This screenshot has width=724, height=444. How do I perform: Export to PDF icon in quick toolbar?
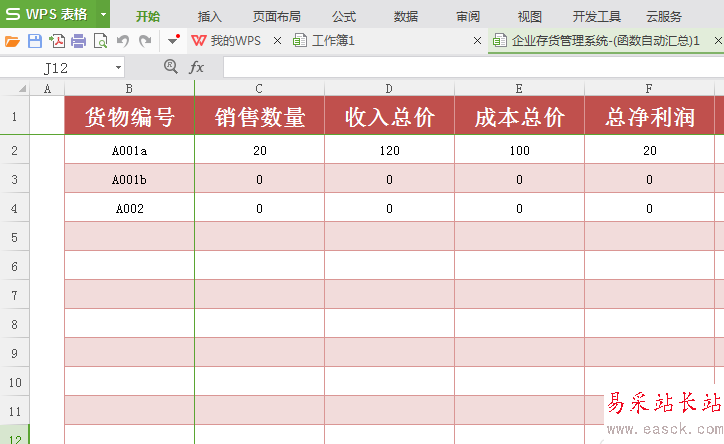pyautogui.click(x=57, y=41)
